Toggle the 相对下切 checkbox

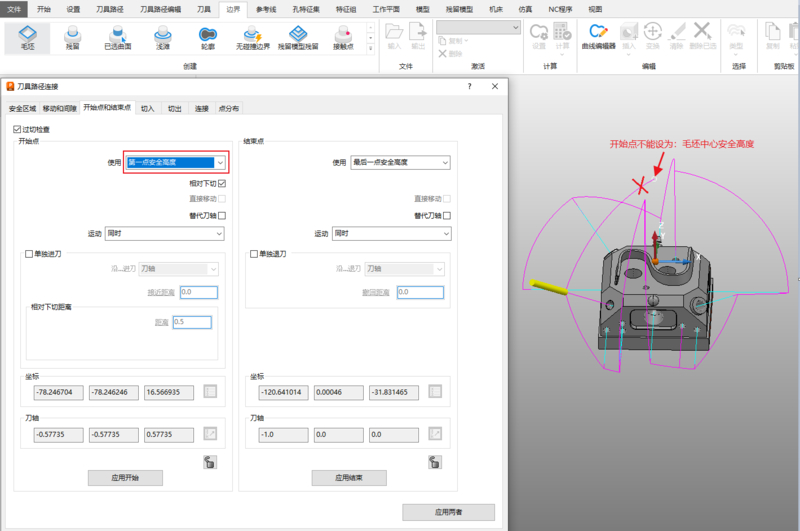(222, 183)
